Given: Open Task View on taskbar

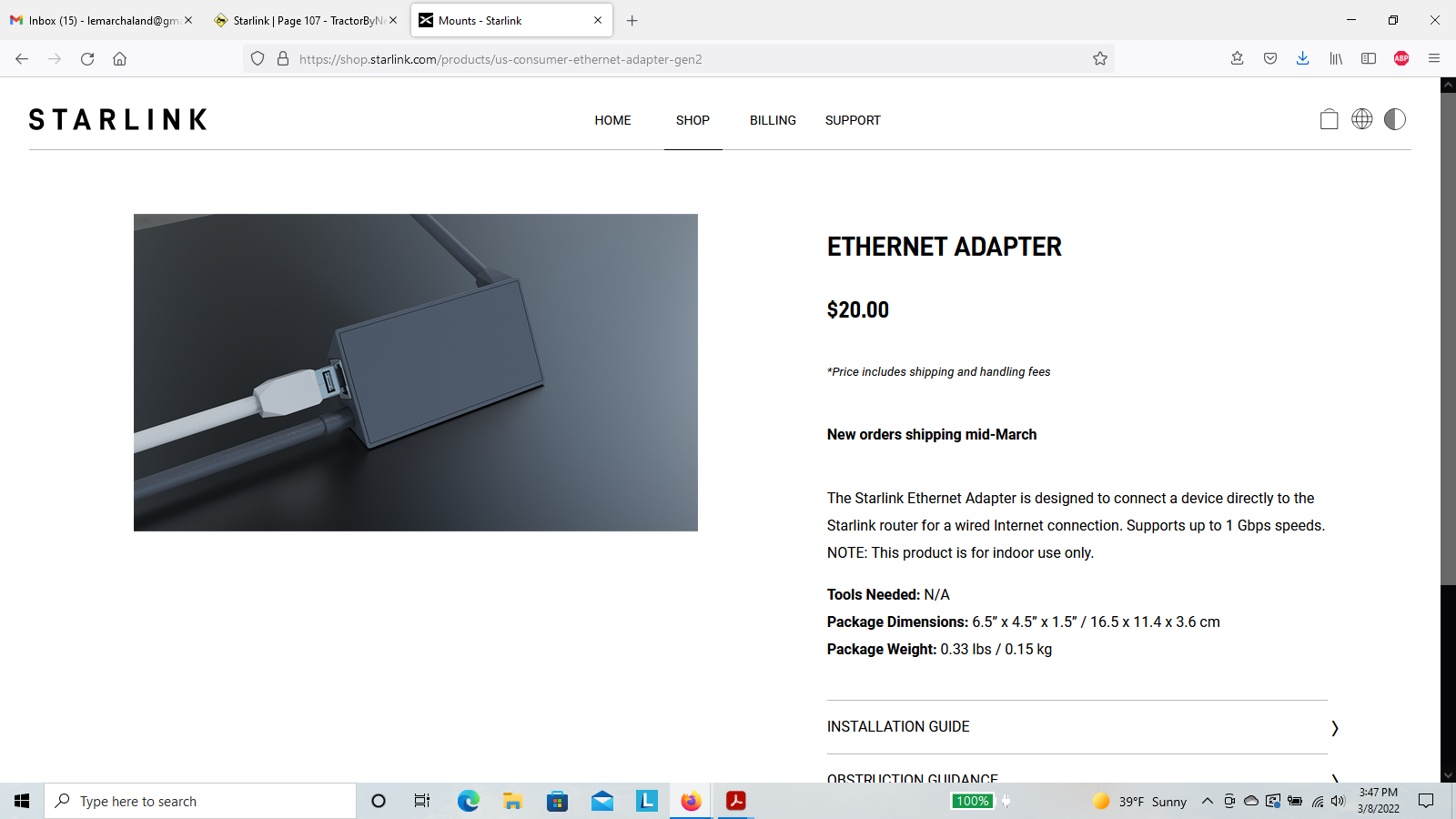Looking at the screenshot, I should click(422, 801).
